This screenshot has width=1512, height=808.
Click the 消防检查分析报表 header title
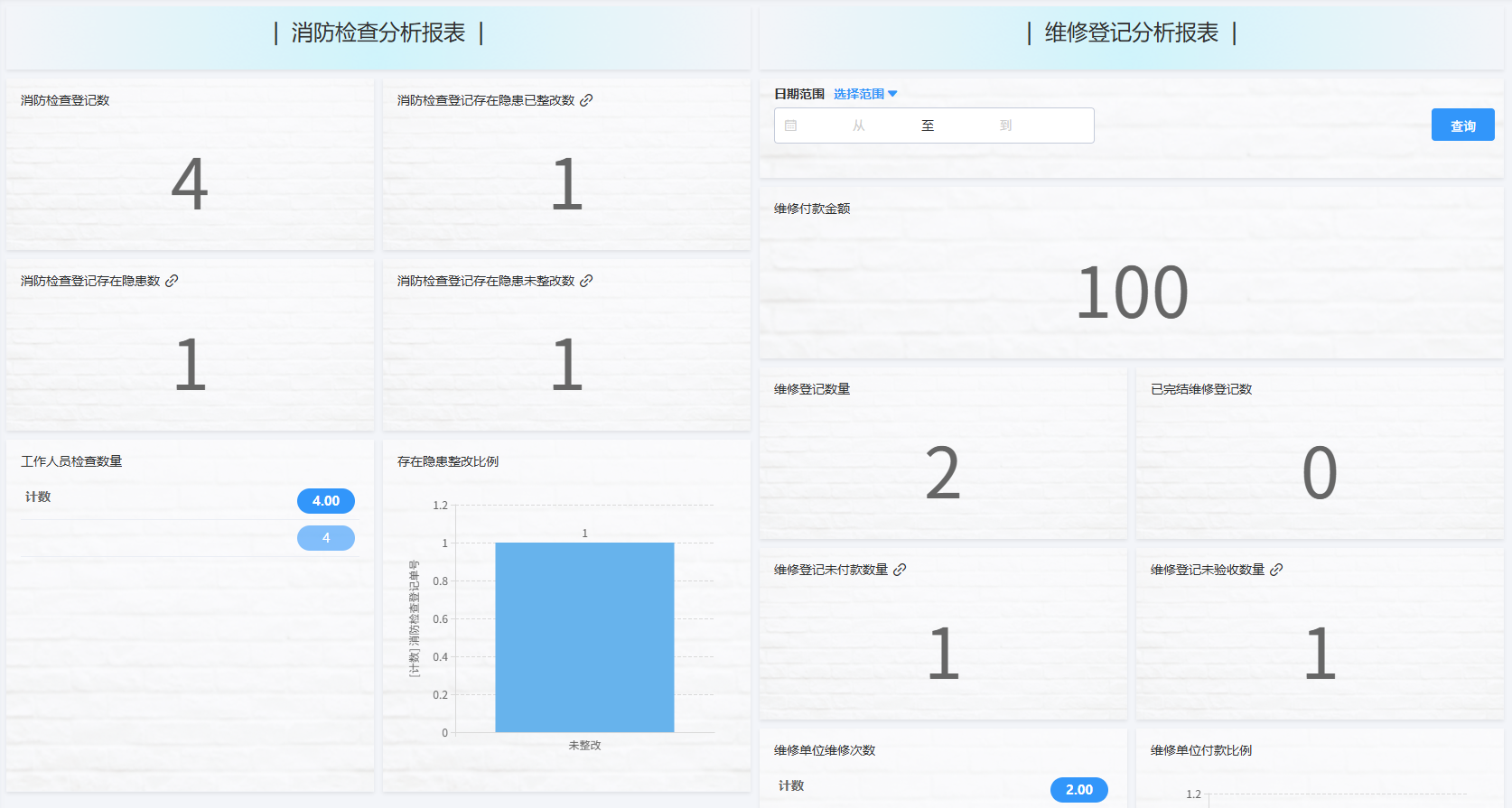[378, 33]
